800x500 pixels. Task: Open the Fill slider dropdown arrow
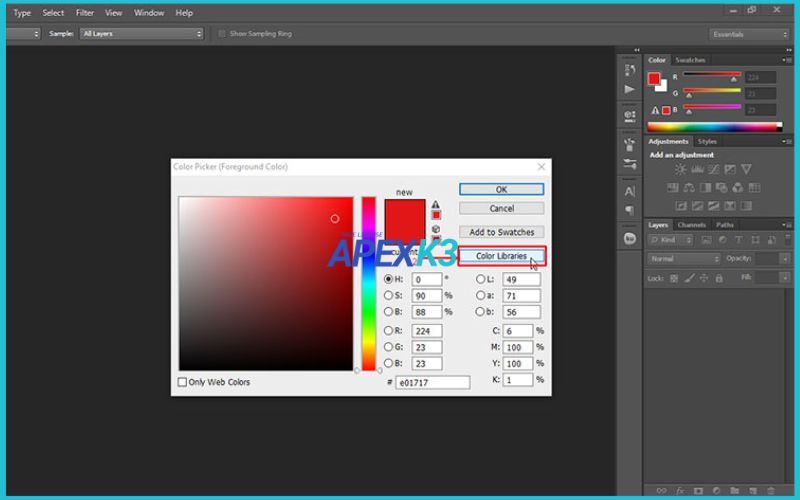pyautogui.click(x=785, y=278)
